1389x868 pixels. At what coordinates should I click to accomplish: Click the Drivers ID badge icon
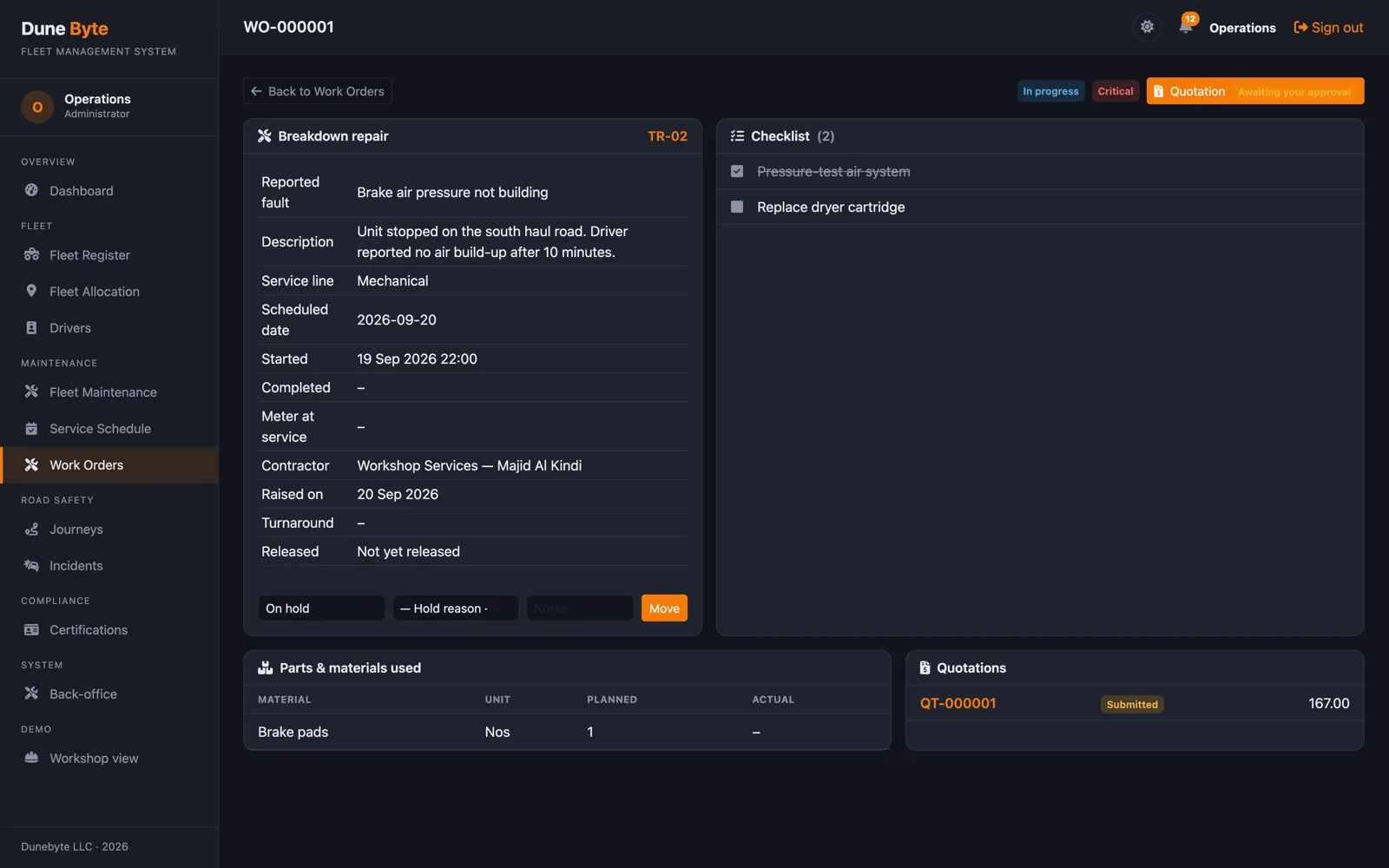[31, 327]
